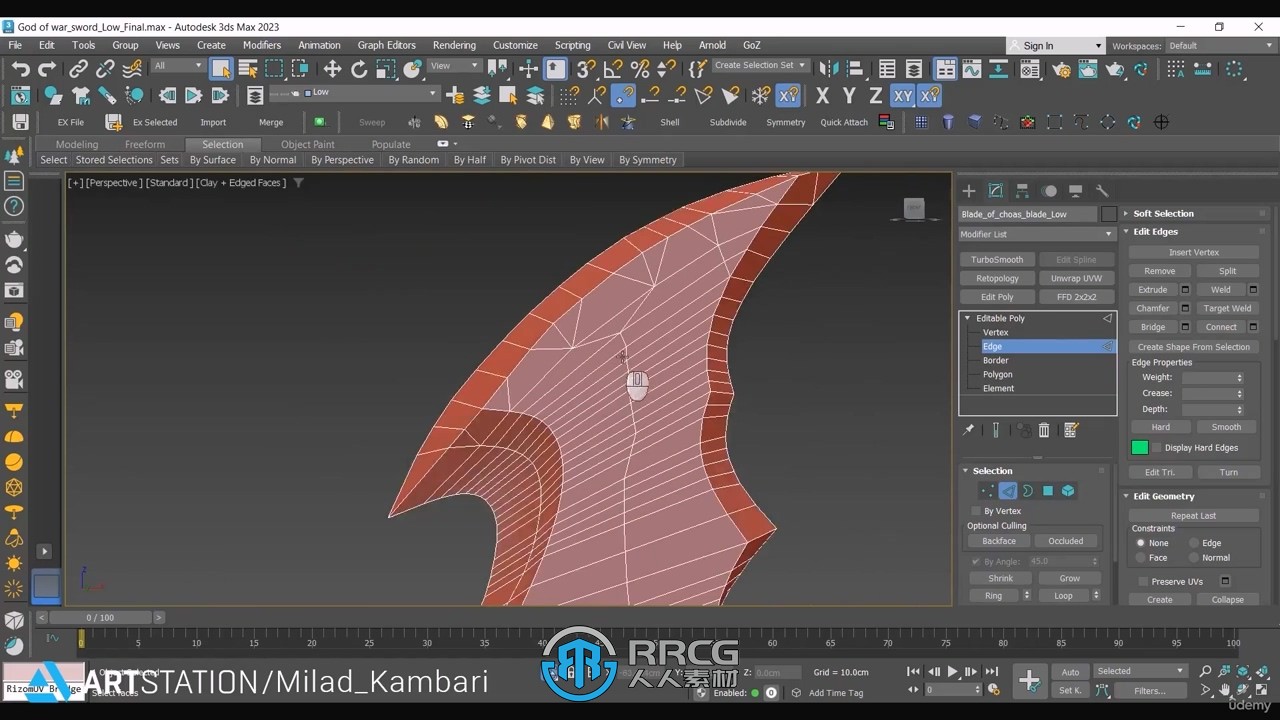Click the TurboSmooth modifier button
Image resolution: width=1280 pixels, height=720 pixels.
click(x=997, y=259)
